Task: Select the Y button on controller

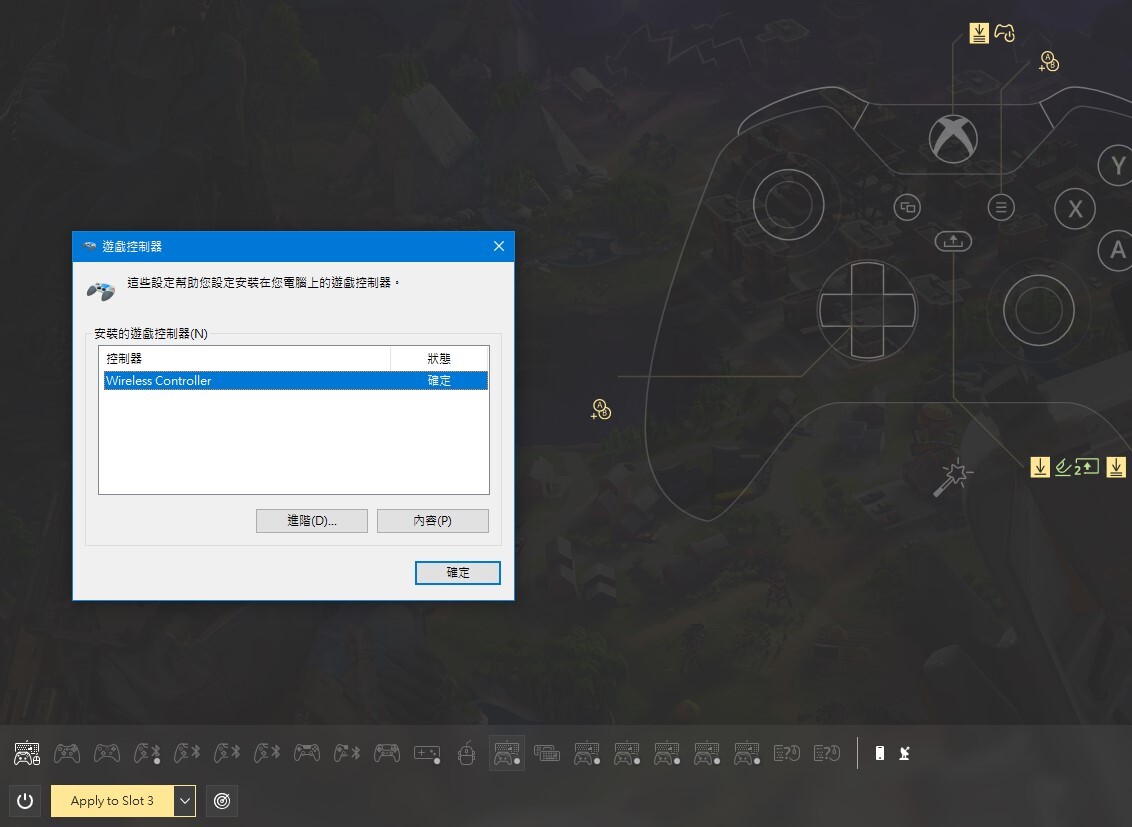Action: tap(1117, 166)
